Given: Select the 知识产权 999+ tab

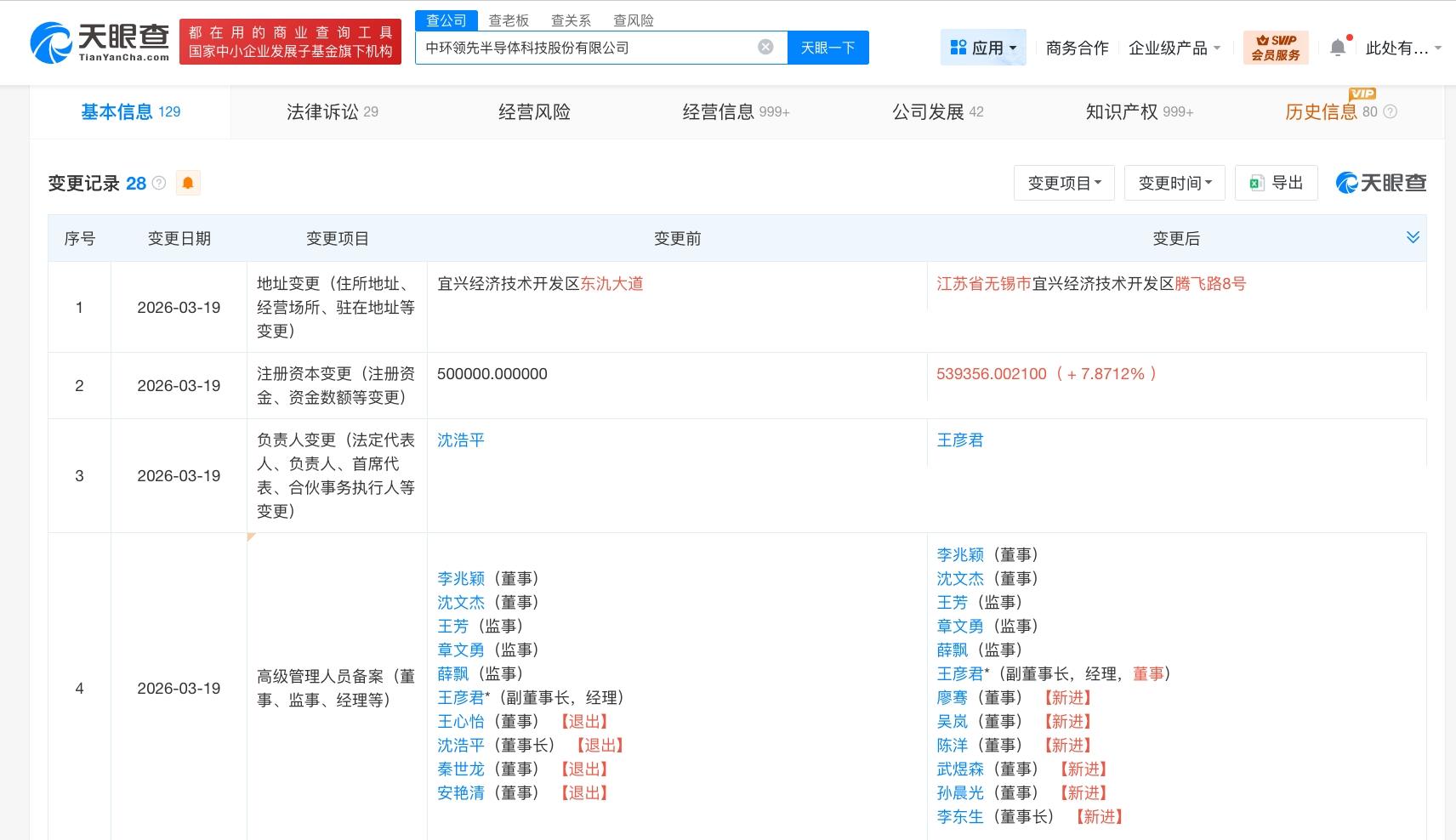Looking at the screenshot, I should pyautogui.click(x=1139, y=111).
